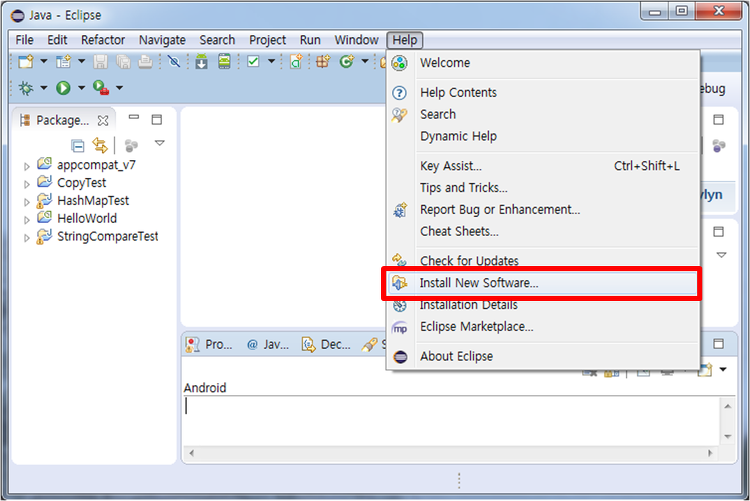Select Check for Updates menu entry
This screenshot has width=750, height=501.
pyautogui.click(x=544, y=259)
